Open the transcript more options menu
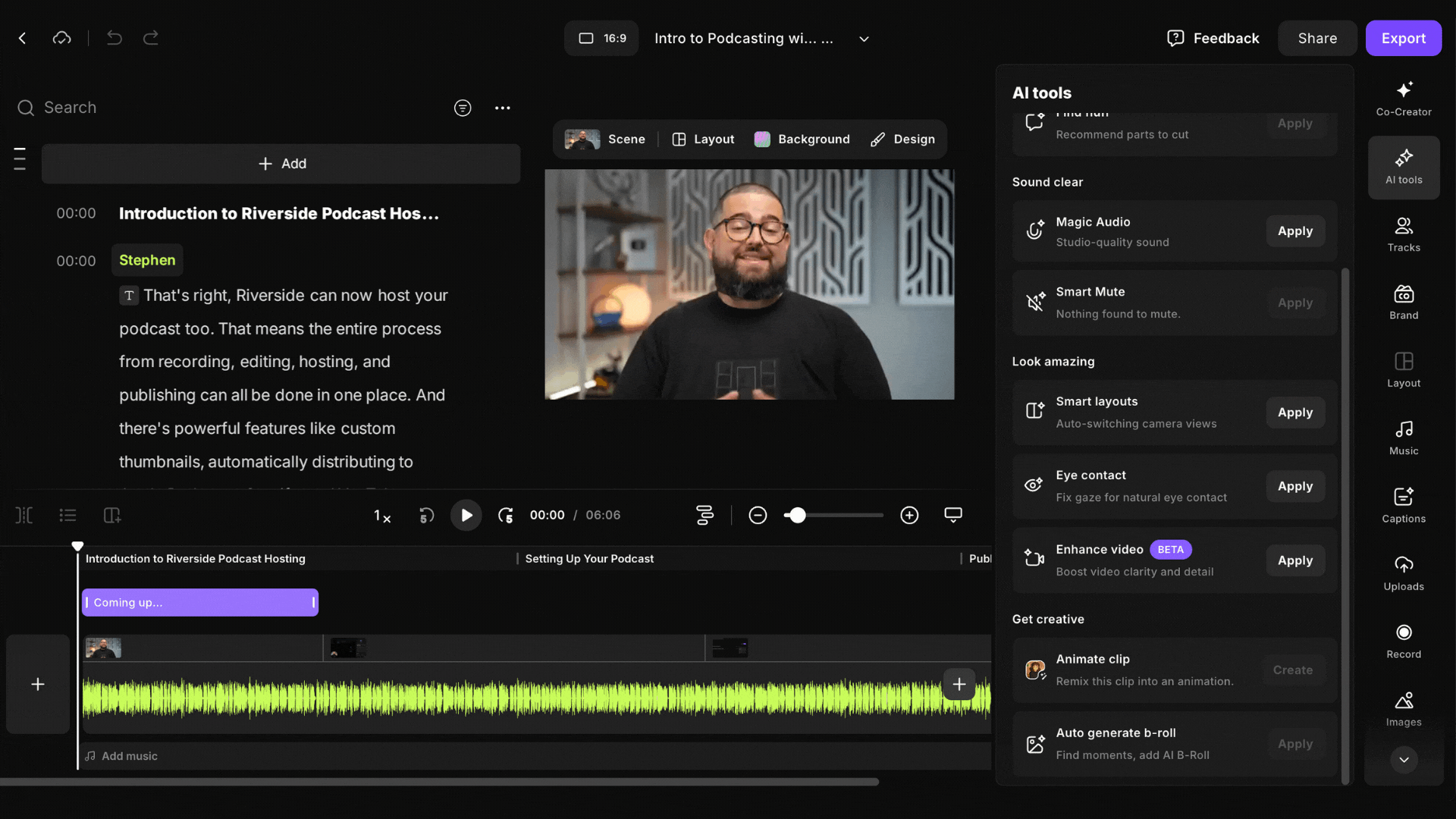The image size is (1456, 819). (503, 108)
